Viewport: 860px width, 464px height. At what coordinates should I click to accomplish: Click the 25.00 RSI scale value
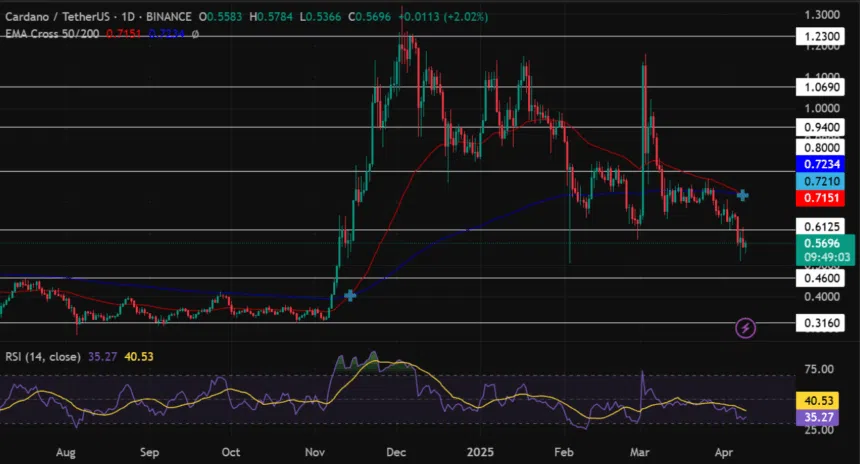(819, 431)
